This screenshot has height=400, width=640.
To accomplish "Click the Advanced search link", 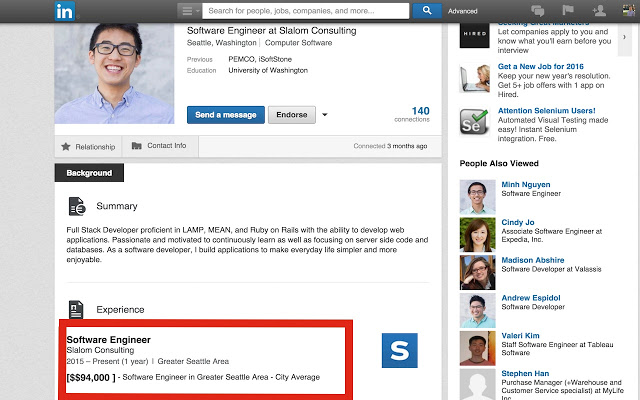I will pyautogui.click(x=462, y=11).
